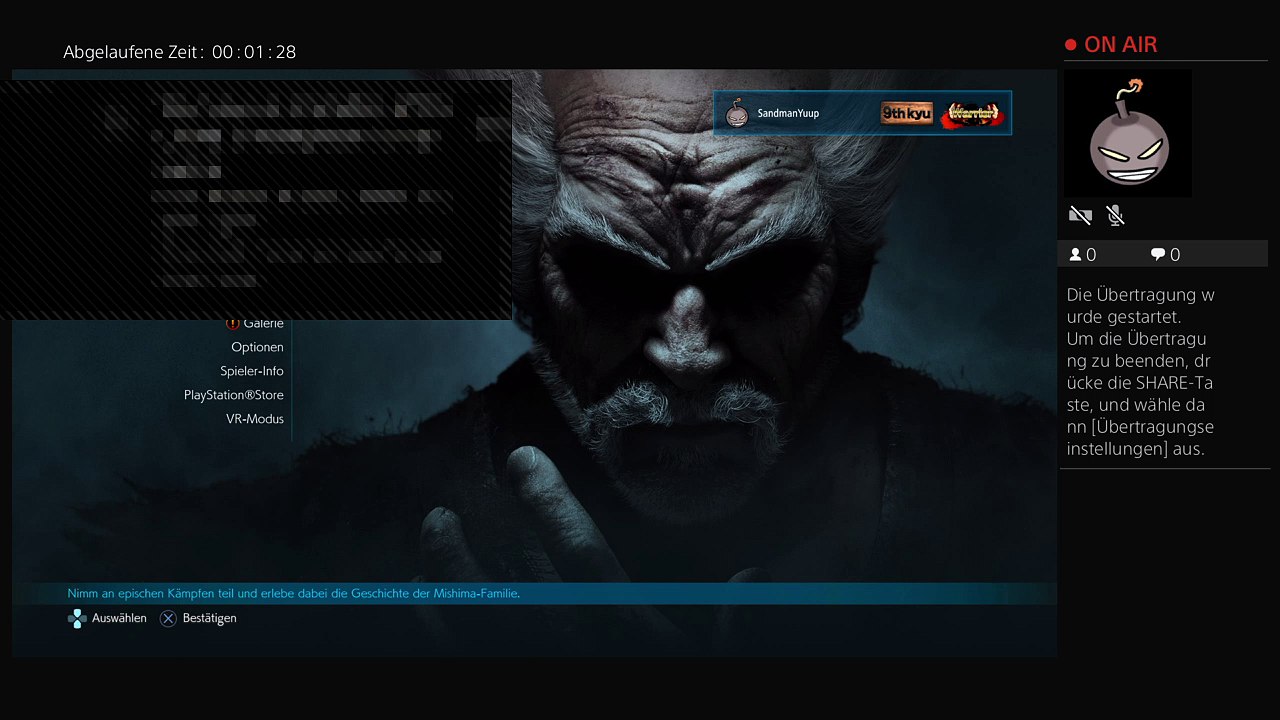Choose VR-Modus in the main menu

point(255,419)
